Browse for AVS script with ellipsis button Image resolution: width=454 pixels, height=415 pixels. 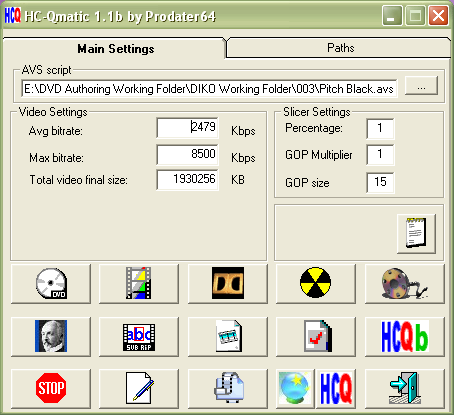(421, 86)
